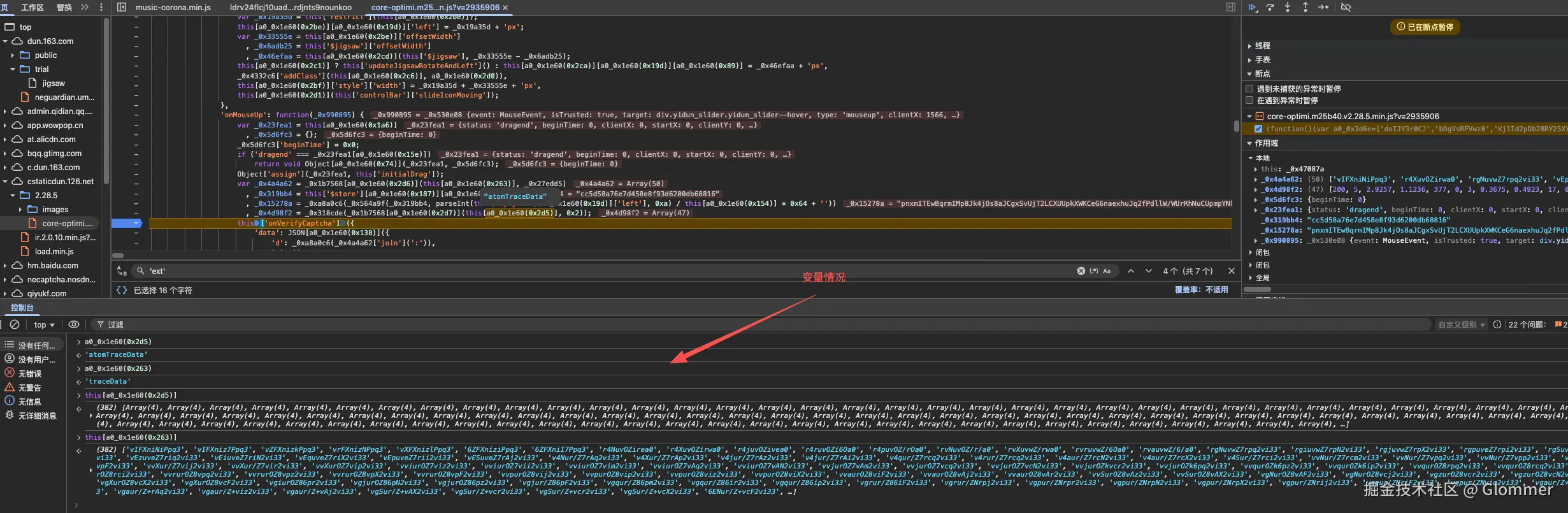Toggle regex matching in the search bar

[x=1094, y=271]
